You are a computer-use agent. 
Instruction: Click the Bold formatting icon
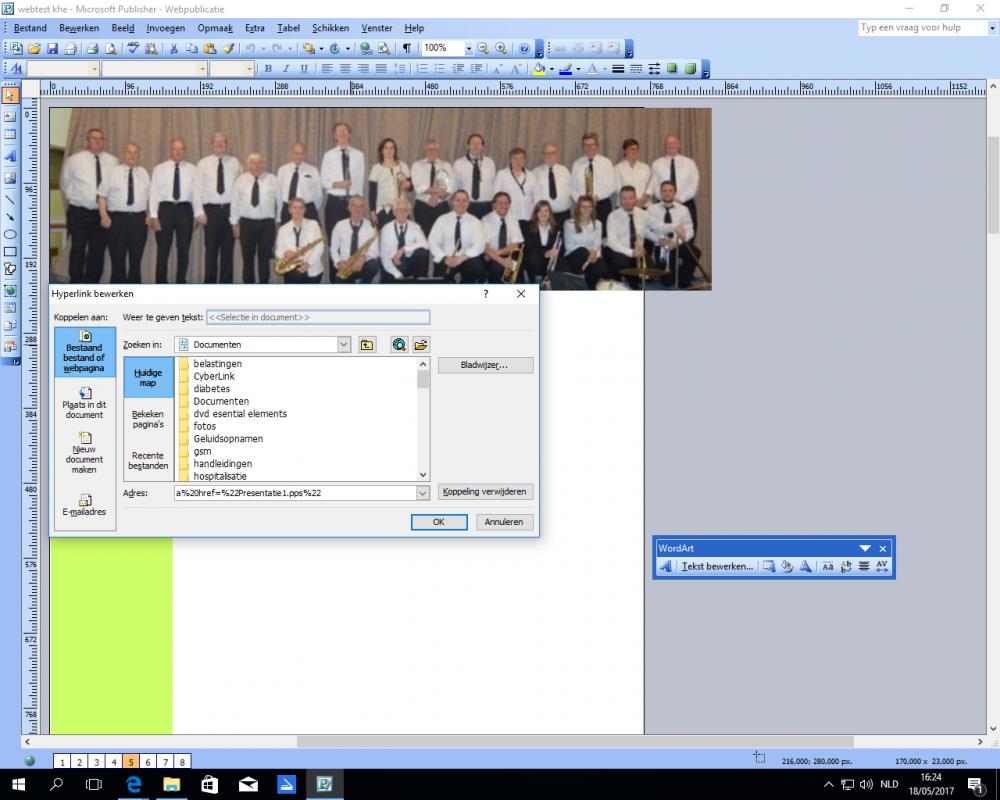coord(268,69)
